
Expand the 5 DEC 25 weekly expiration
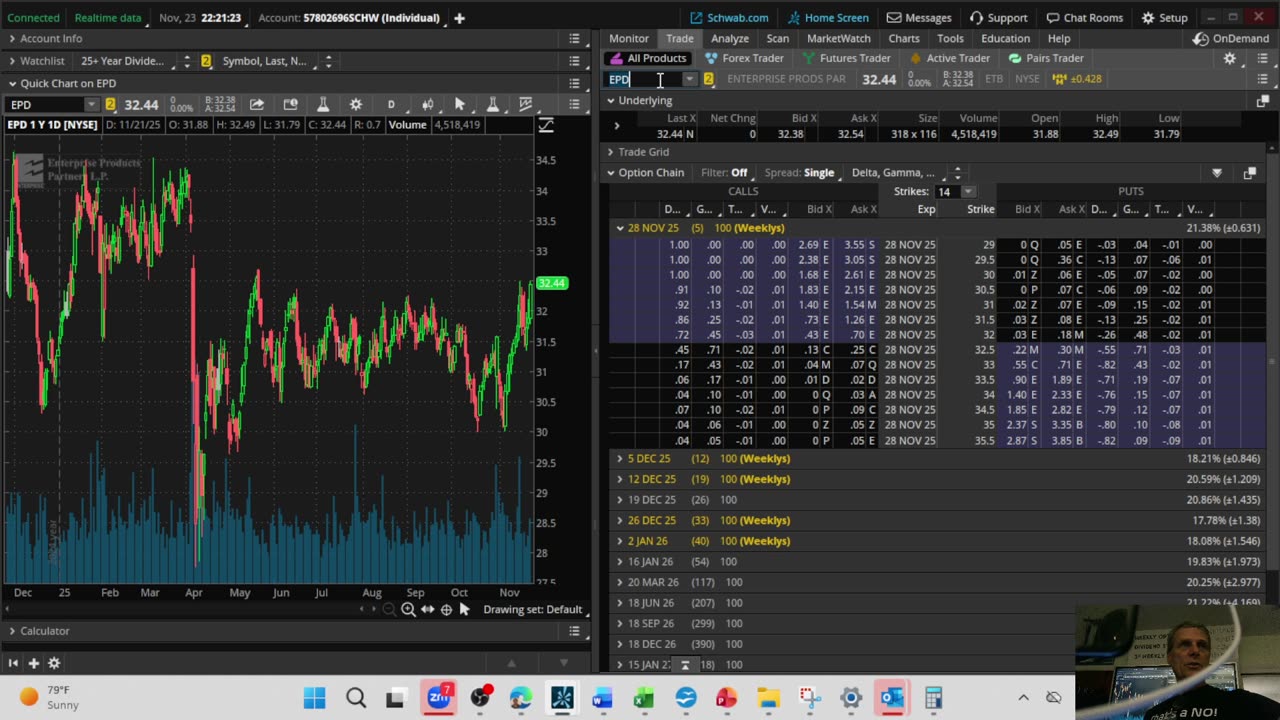(x=619, y=459)
